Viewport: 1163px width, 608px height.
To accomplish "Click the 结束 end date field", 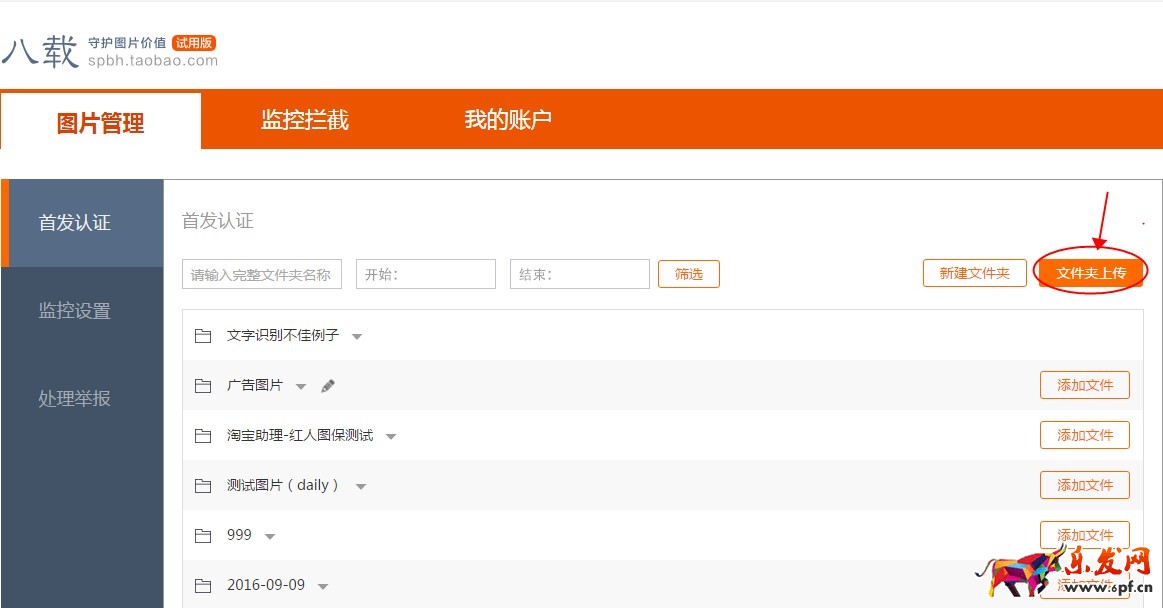I will click(x=580, y=274).
